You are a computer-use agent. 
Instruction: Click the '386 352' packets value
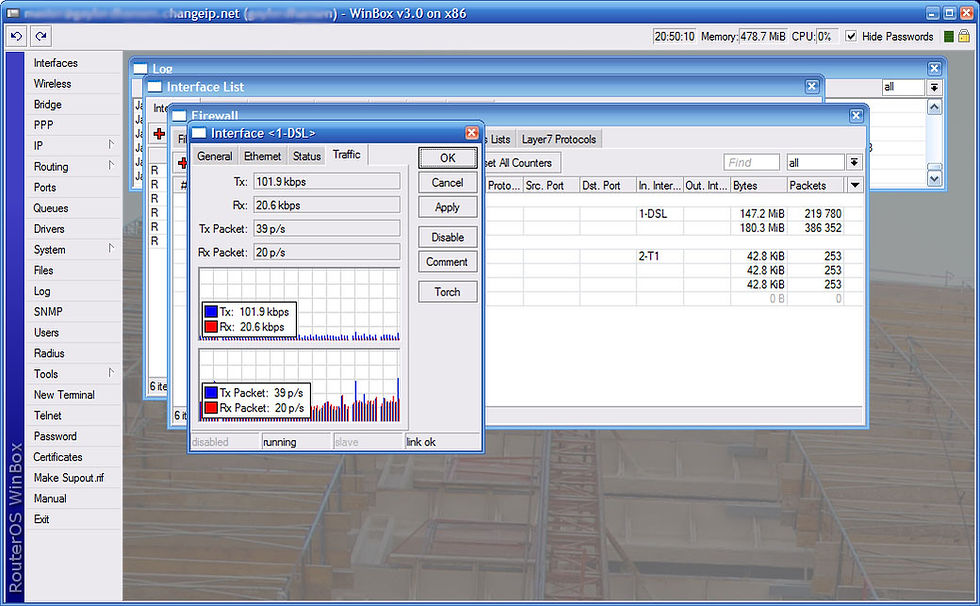822,228
